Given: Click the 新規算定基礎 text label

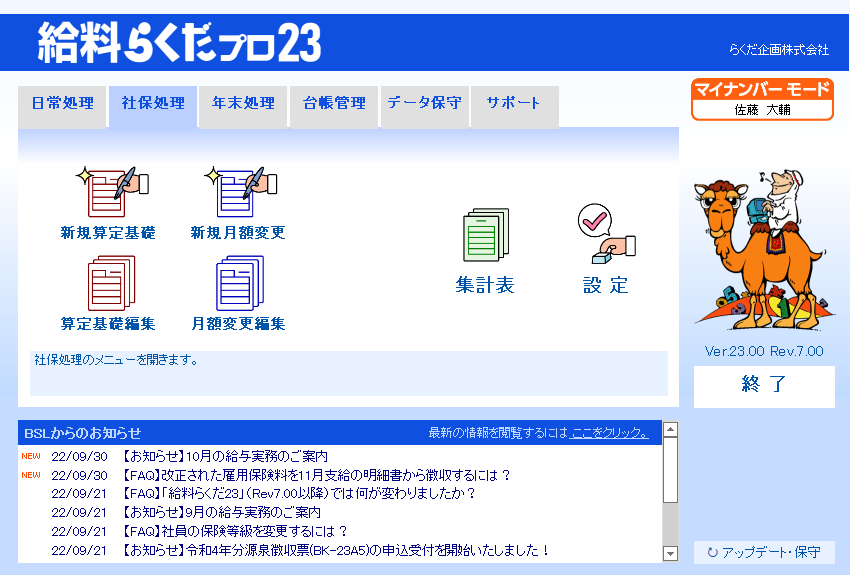Looking at the screenshot, I should [108, 233].
